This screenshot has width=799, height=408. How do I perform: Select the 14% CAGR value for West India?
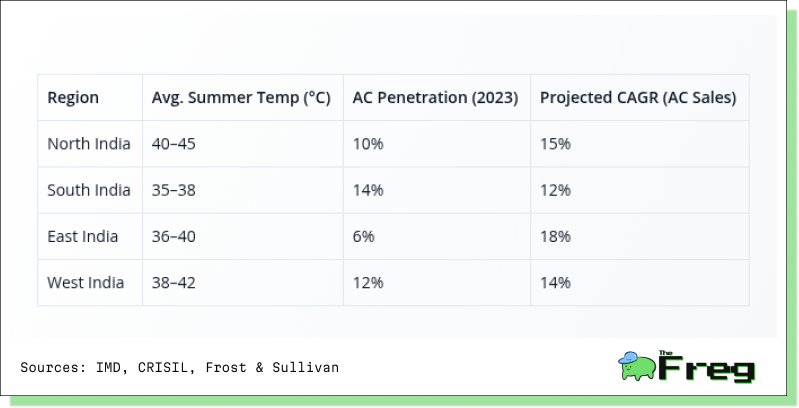pos(555,283)
